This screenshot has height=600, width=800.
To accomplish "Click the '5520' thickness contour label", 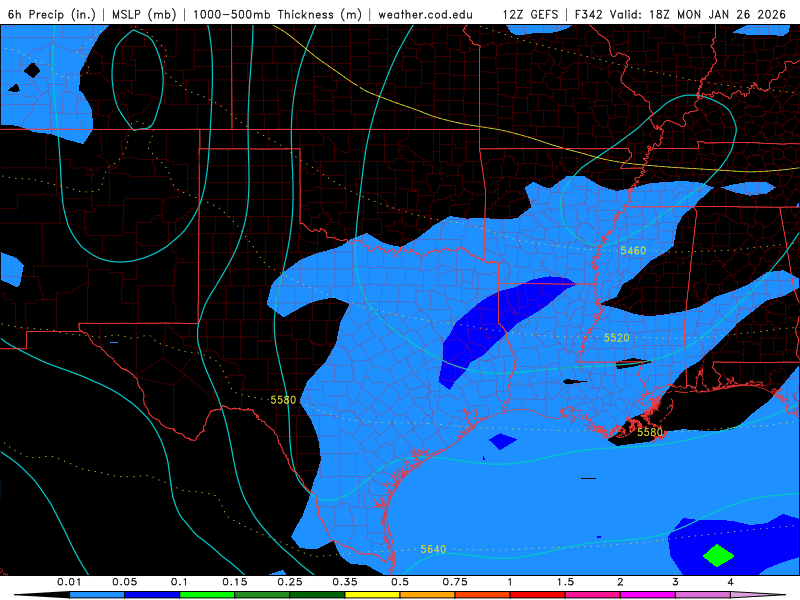I will click(616, 338).
